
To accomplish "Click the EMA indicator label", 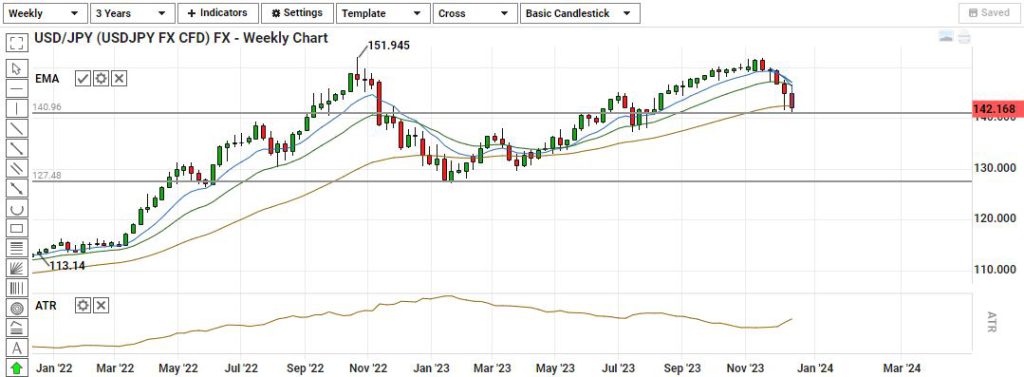I will (48, 79).
